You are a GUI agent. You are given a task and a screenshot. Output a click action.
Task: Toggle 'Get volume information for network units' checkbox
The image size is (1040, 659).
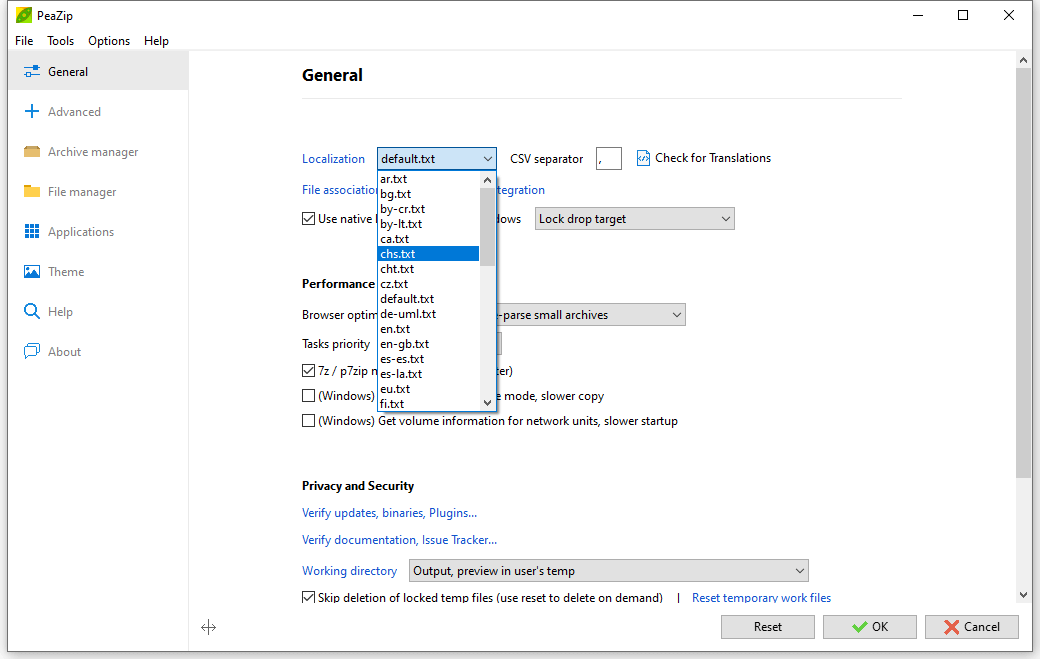[309, 421]
